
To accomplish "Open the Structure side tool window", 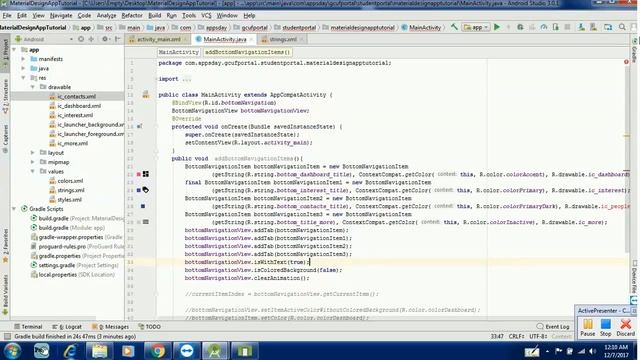I will pyautogui.click(x=5, y=96).
